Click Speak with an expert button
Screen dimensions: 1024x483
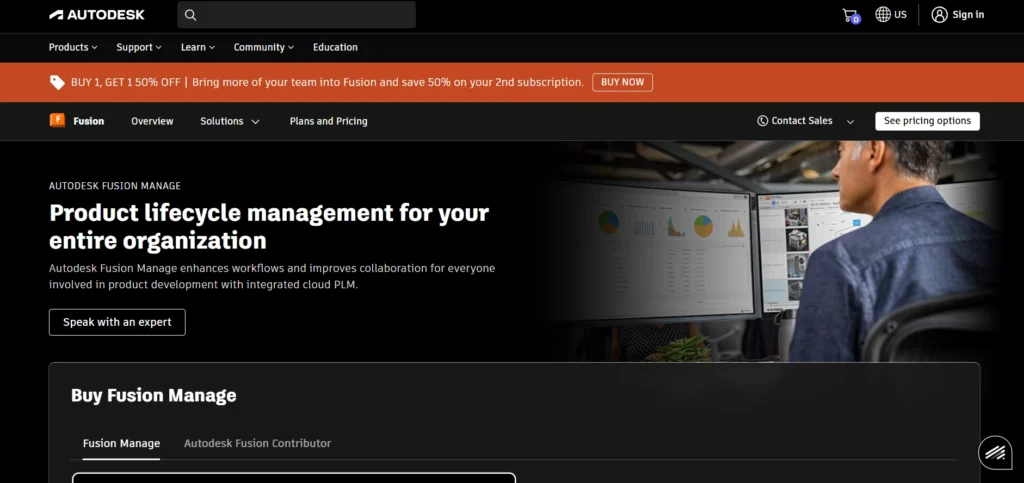click(x=117, y=322)
